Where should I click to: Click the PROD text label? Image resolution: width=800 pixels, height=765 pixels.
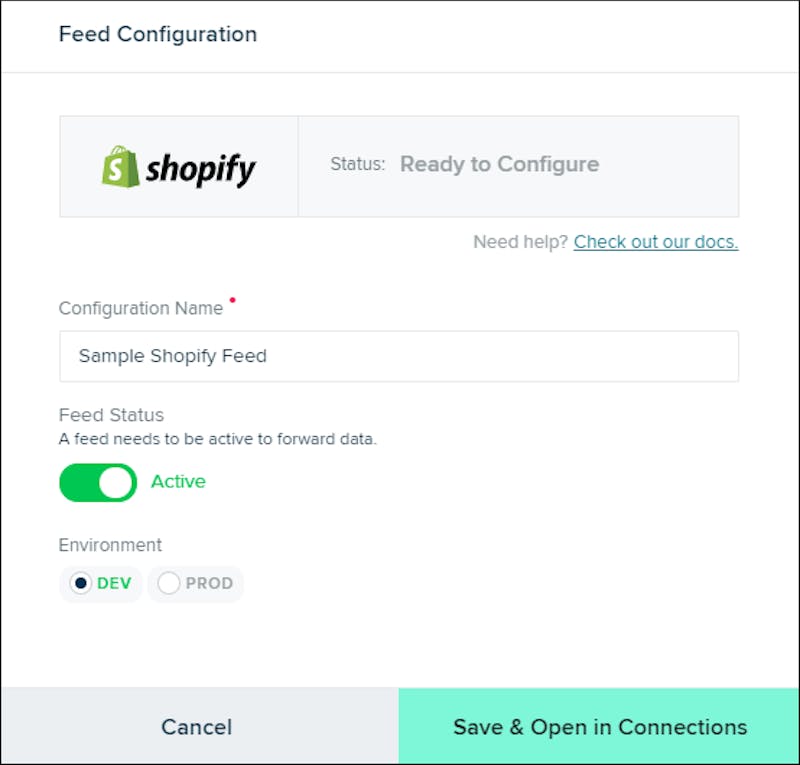pyautogui.click(x=209, y=583)
